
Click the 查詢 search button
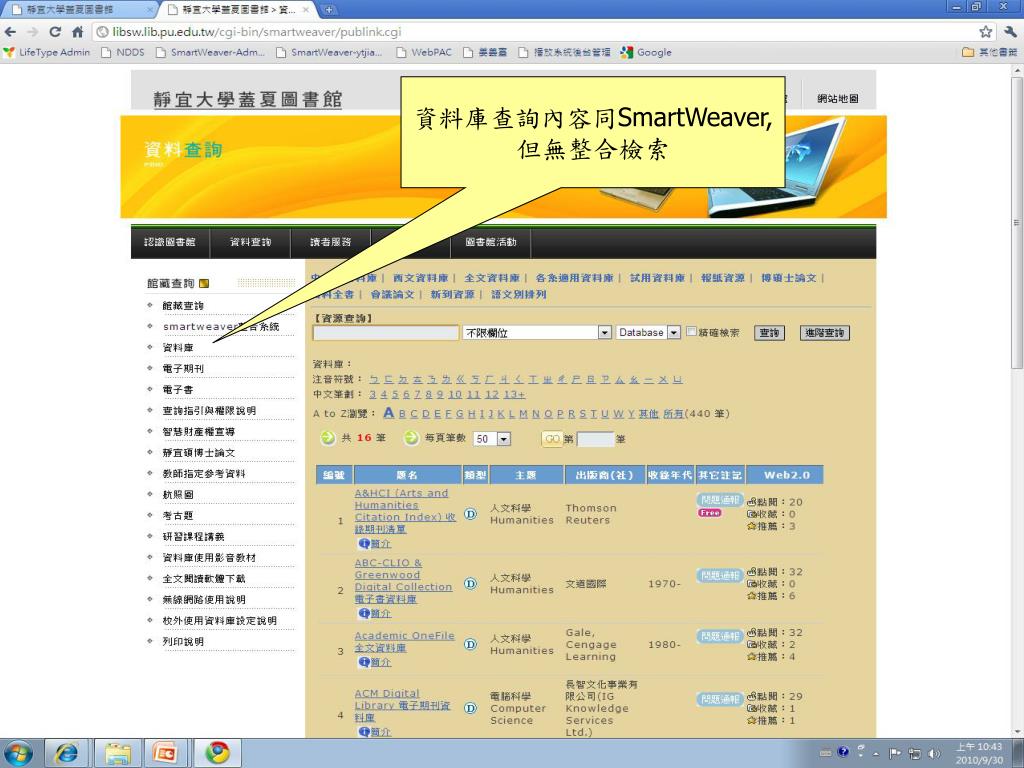click(769, 332)
